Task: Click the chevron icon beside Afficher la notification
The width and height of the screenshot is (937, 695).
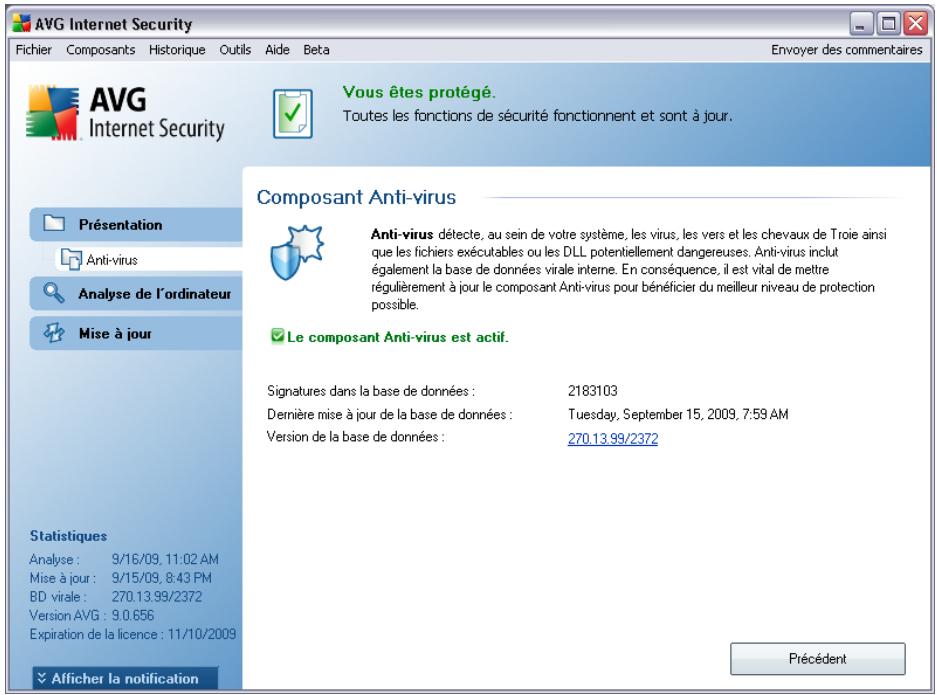Action: pyautogui.click(x=42, y=678)
